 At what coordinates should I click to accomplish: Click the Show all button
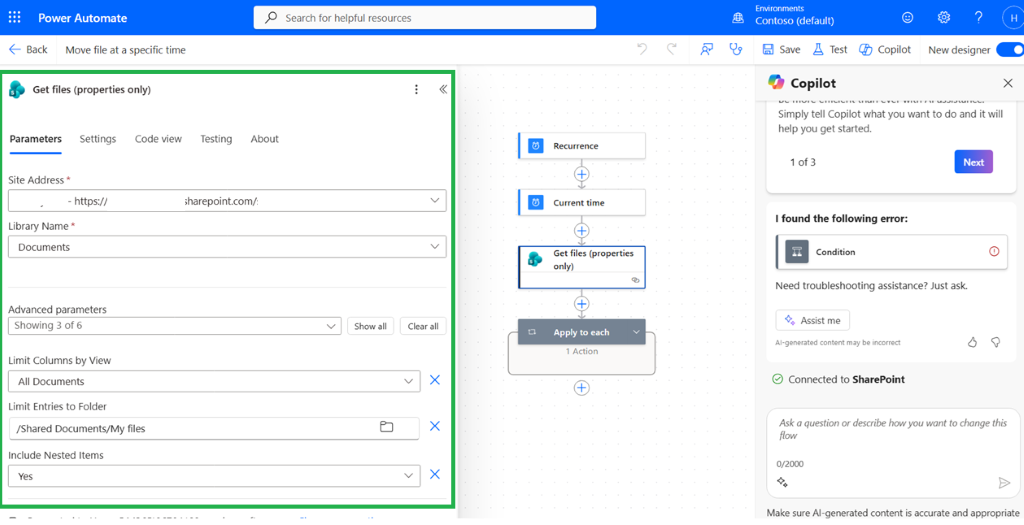[x=370, y=326]
